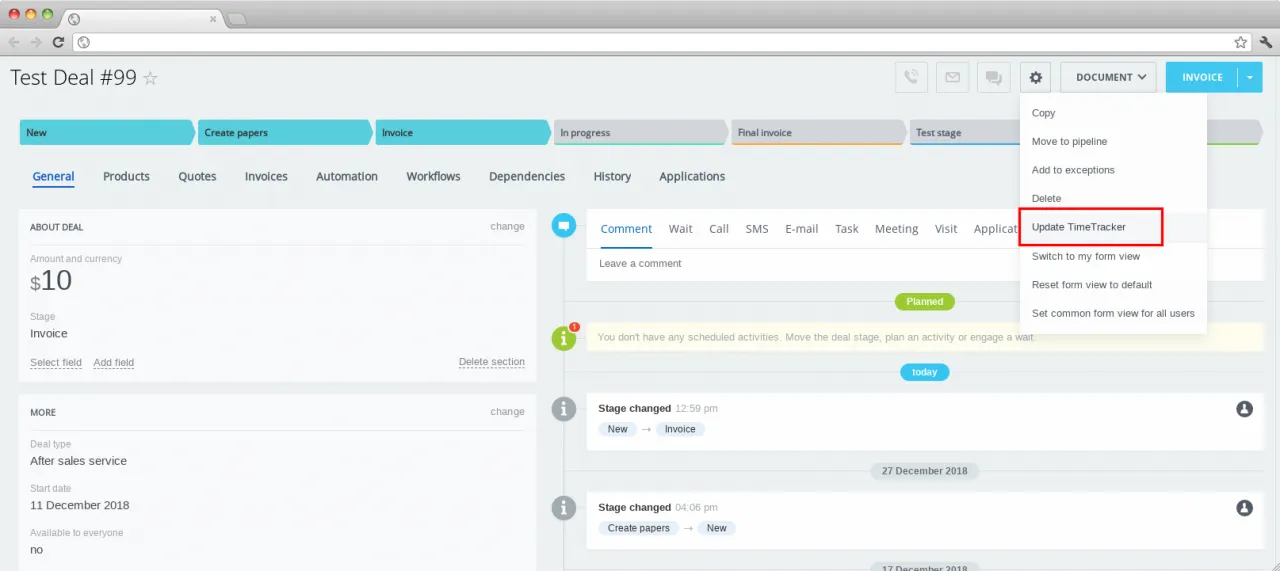1280x571 pixels.
Task: Click the green info icon with notification badge
Action: click(x=565, y=338)
